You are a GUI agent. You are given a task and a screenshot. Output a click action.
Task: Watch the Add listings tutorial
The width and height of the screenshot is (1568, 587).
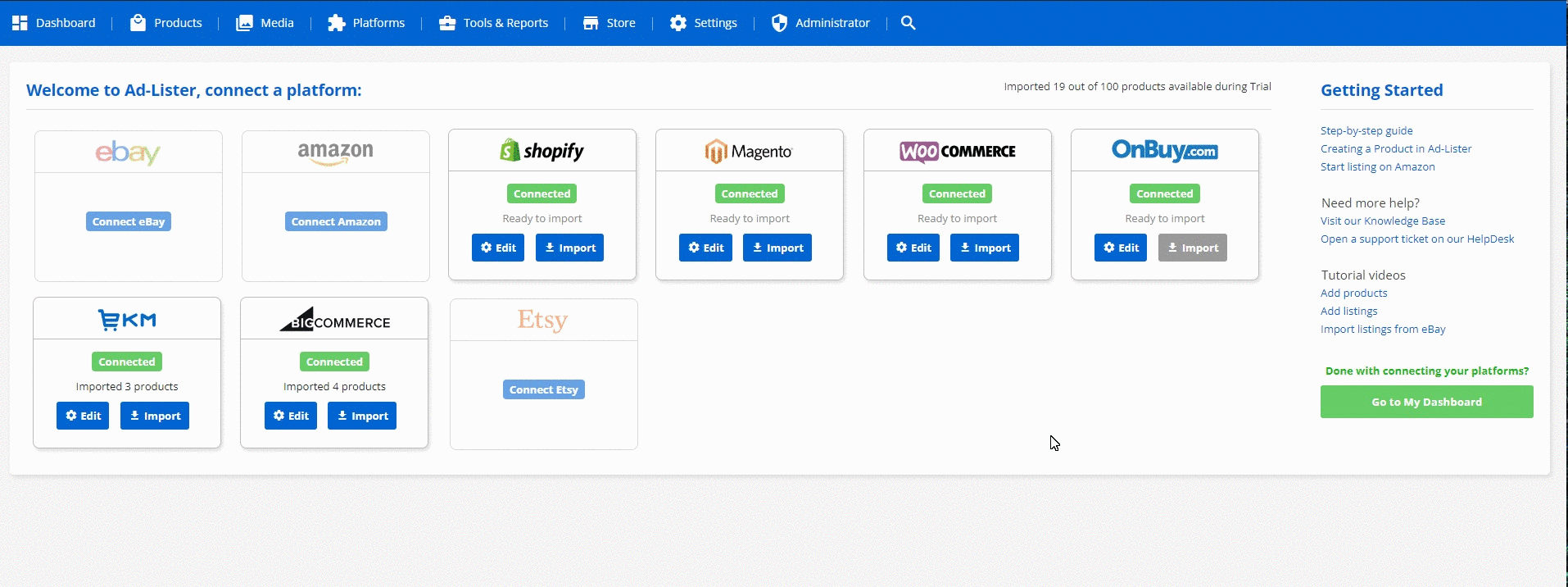click(1349, 311)
